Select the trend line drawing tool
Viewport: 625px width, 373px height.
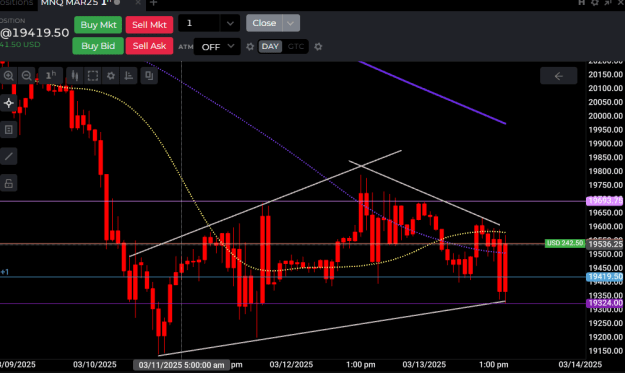coord(9,157)
